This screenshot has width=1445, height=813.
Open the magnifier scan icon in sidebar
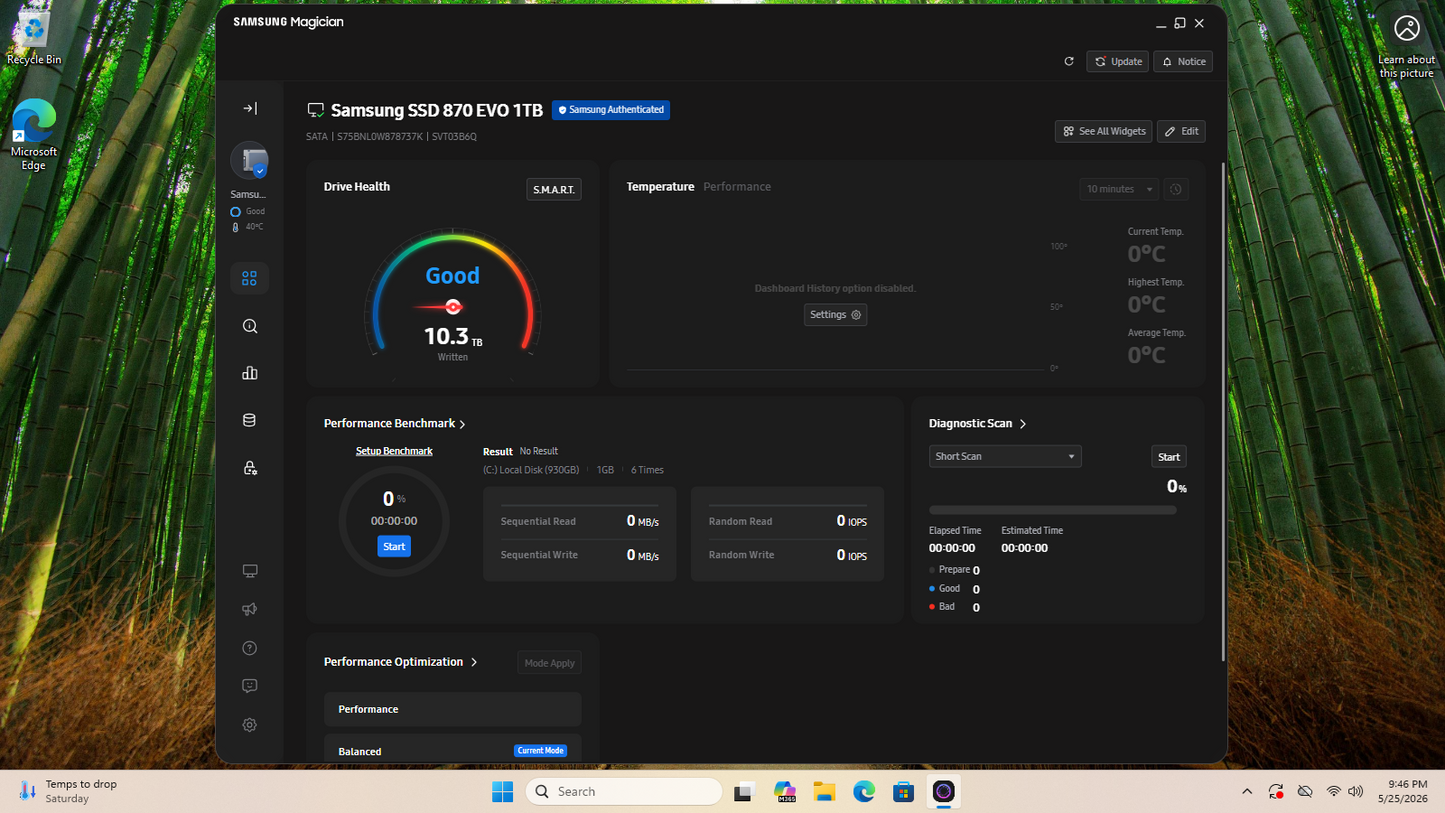250,326
